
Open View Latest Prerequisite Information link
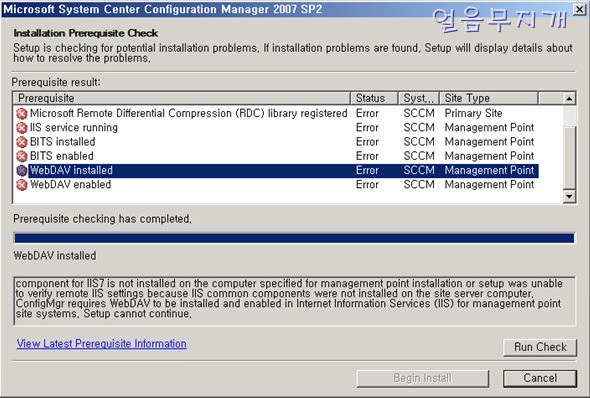[x=101, y=343]
